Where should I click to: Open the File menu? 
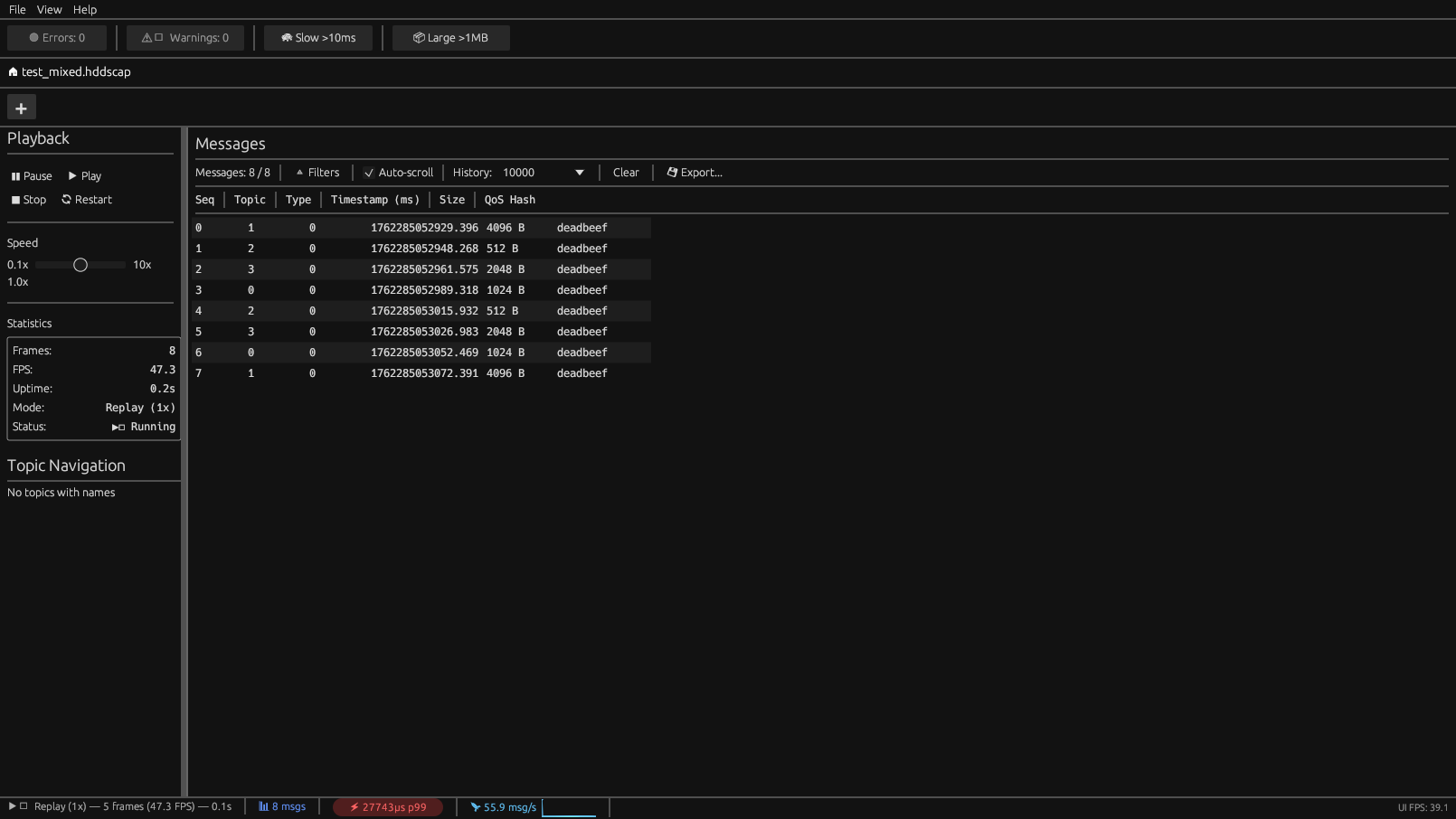16,9
